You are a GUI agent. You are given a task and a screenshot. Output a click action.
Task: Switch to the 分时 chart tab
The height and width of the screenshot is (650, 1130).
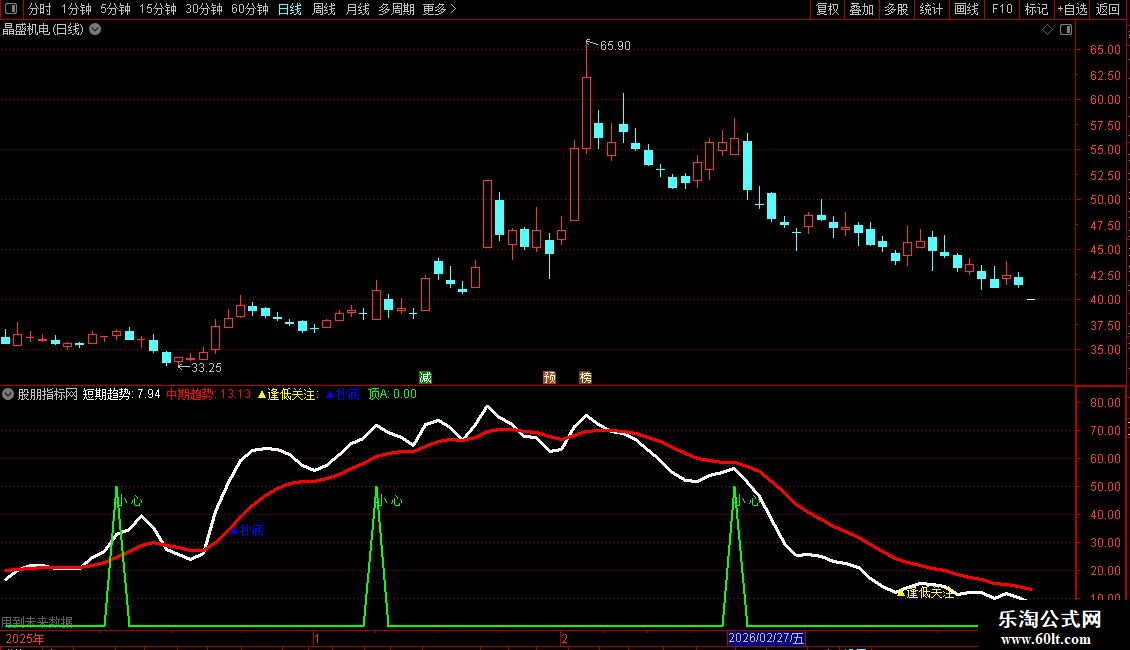[x=39, y=10]
